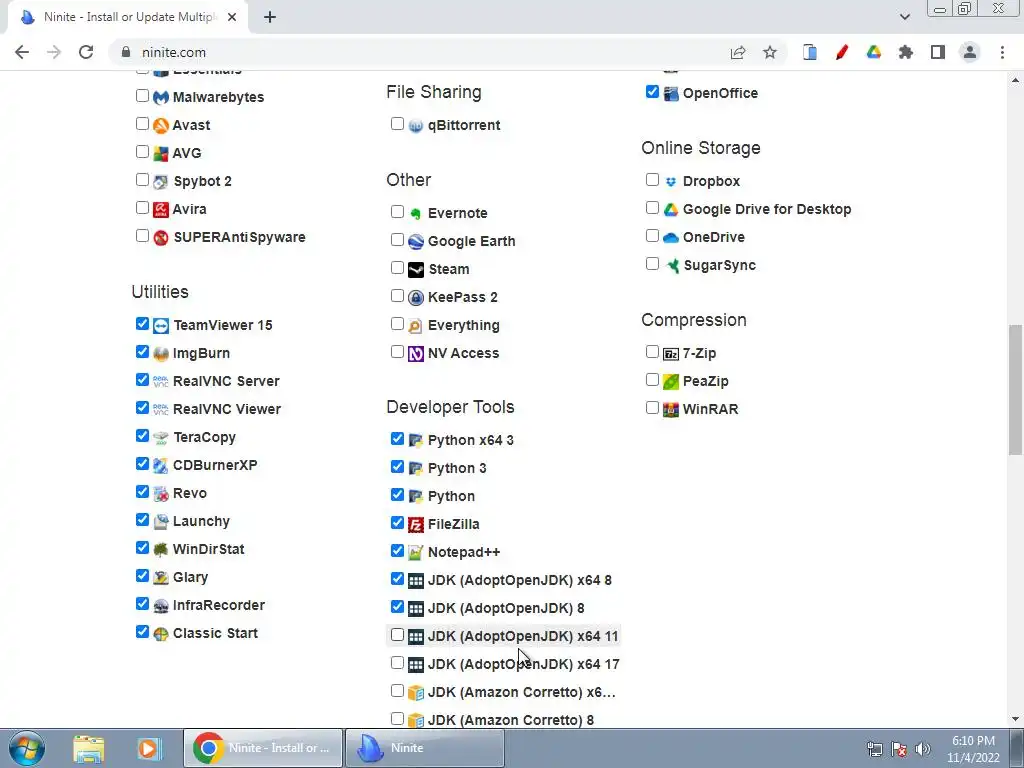Open the Chrome three-dot menu
The width and height of the screenshot is (1024, 768).
click(1002, 52)
